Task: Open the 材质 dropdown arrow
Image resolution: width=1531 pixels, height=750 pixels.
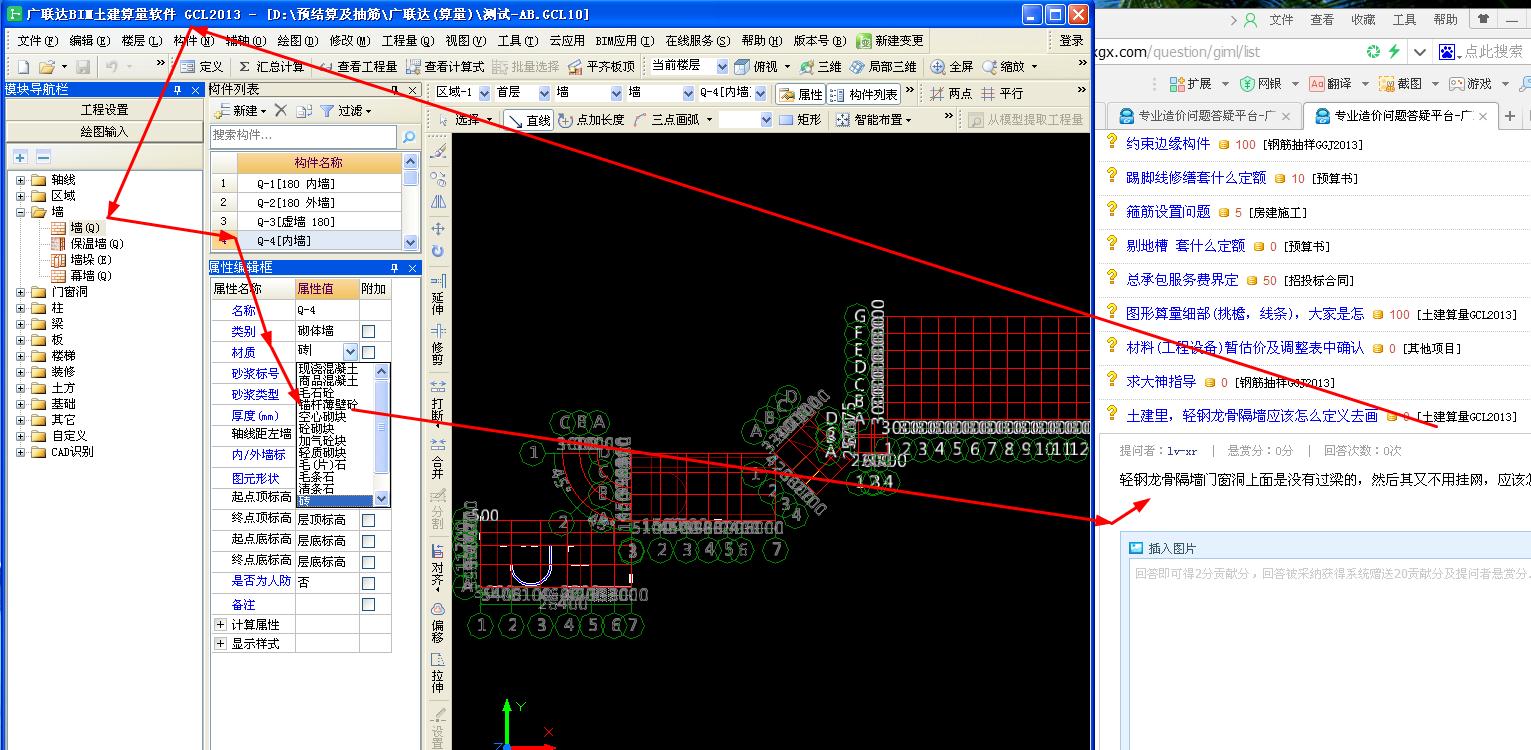Action: coord(350,352)
